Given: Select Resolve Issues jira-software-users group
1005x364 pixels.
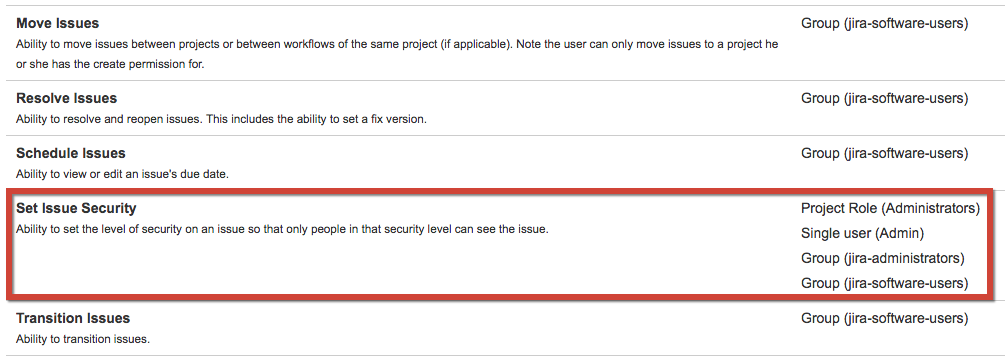Looking at the screenshot, I should coord(885,99).
